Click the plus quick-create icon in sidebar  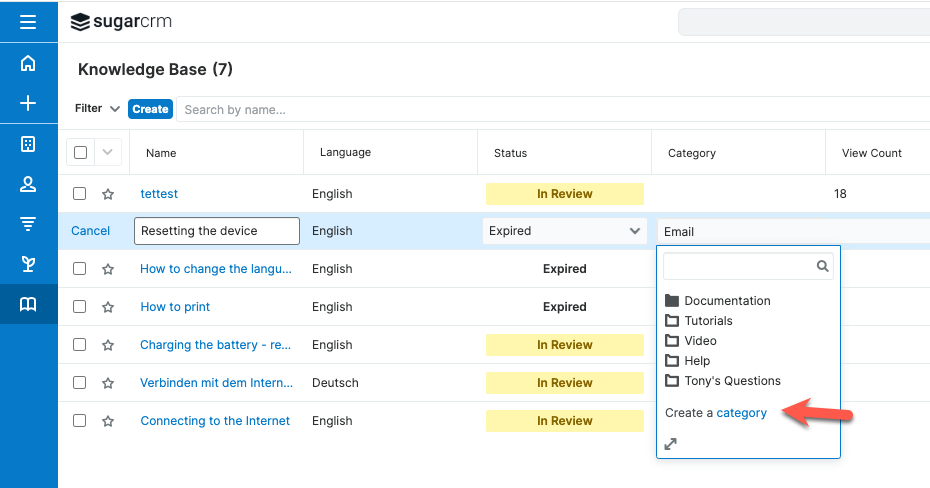click(x=28, y=103)
